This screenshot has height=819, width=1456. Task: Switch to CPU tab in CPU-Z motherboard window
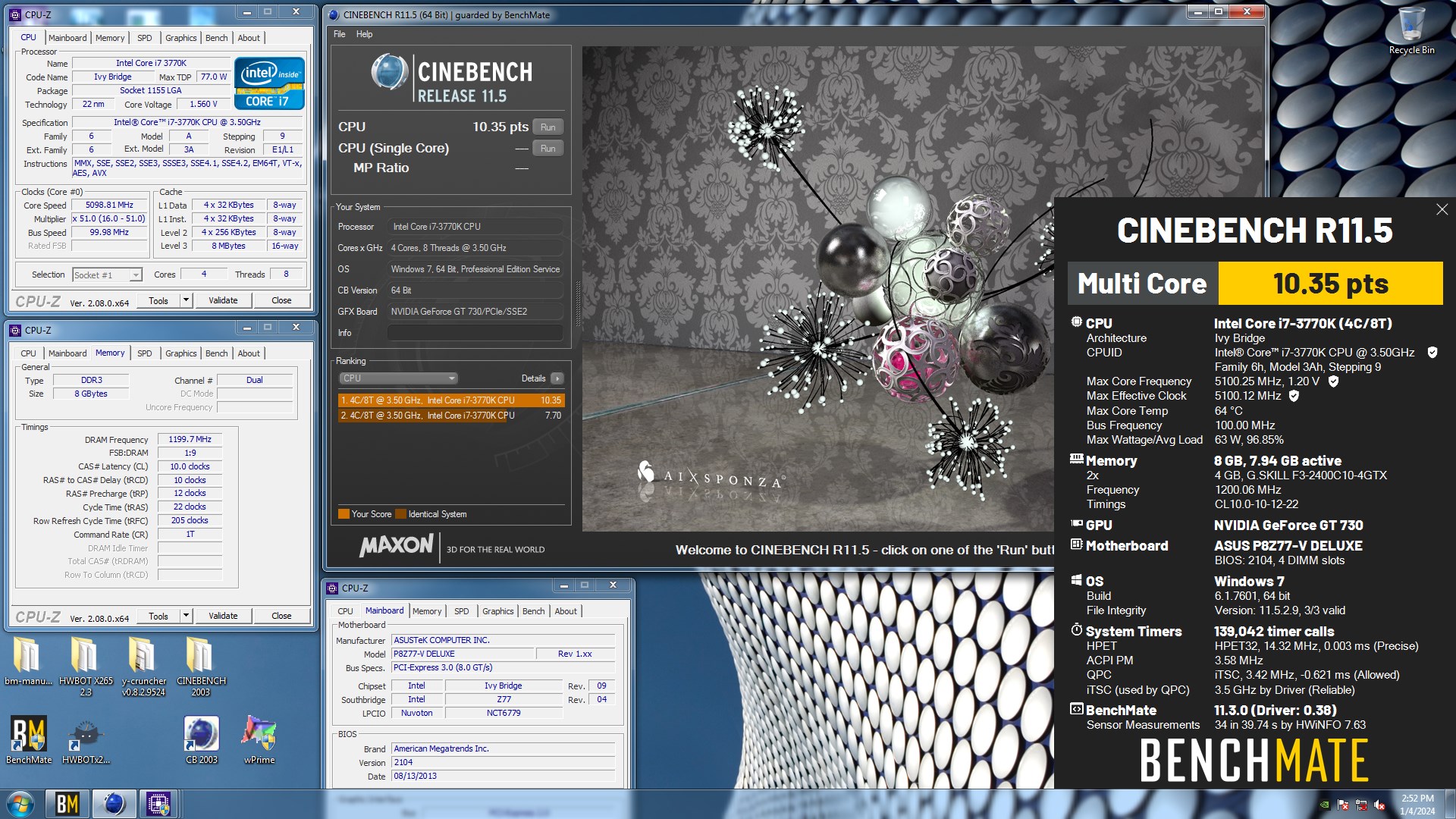tap(345, 611)
